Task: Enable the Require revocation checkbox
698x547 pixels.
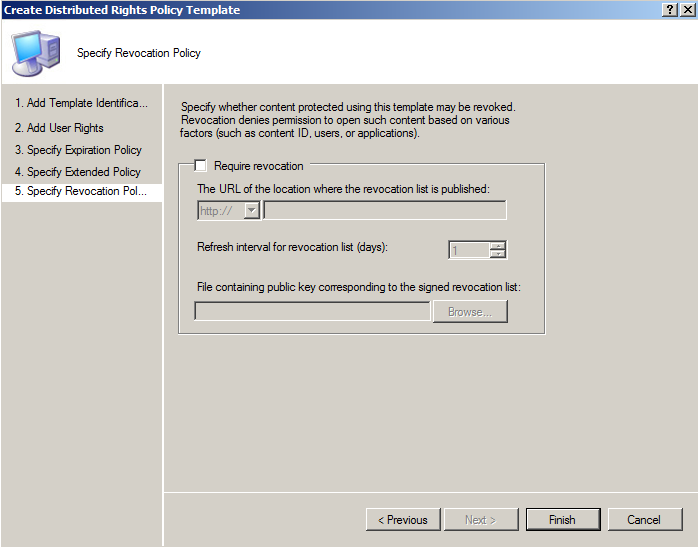Action: [201, 166]
